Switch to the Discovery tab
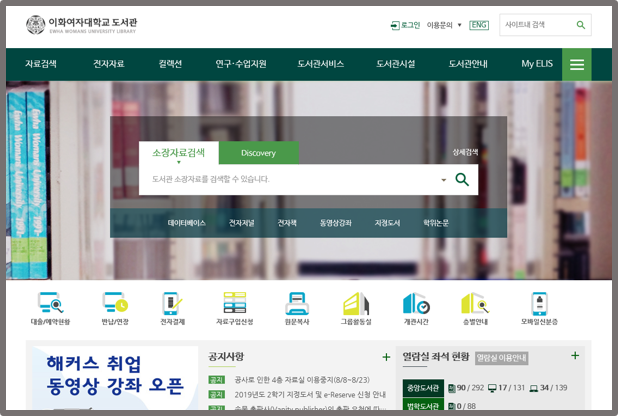Image resolution: width=618 pixels, height=416 pixels. pyautogui.click(x=259, y=153)
